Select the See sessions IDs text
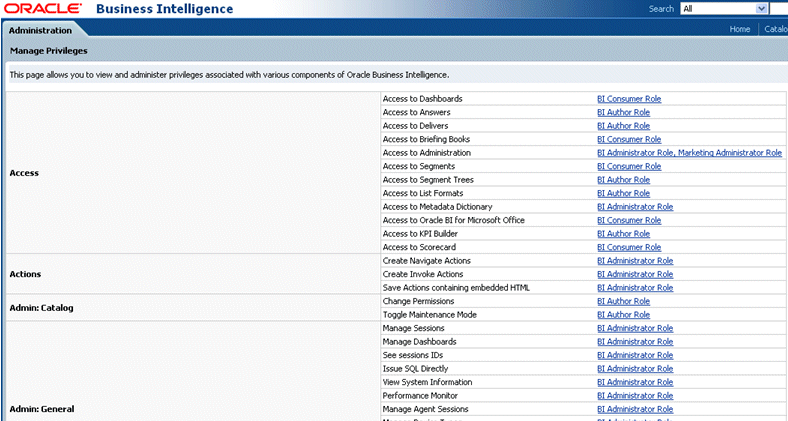This screenshot has width=788, height=421. click(x=413, y=355)
